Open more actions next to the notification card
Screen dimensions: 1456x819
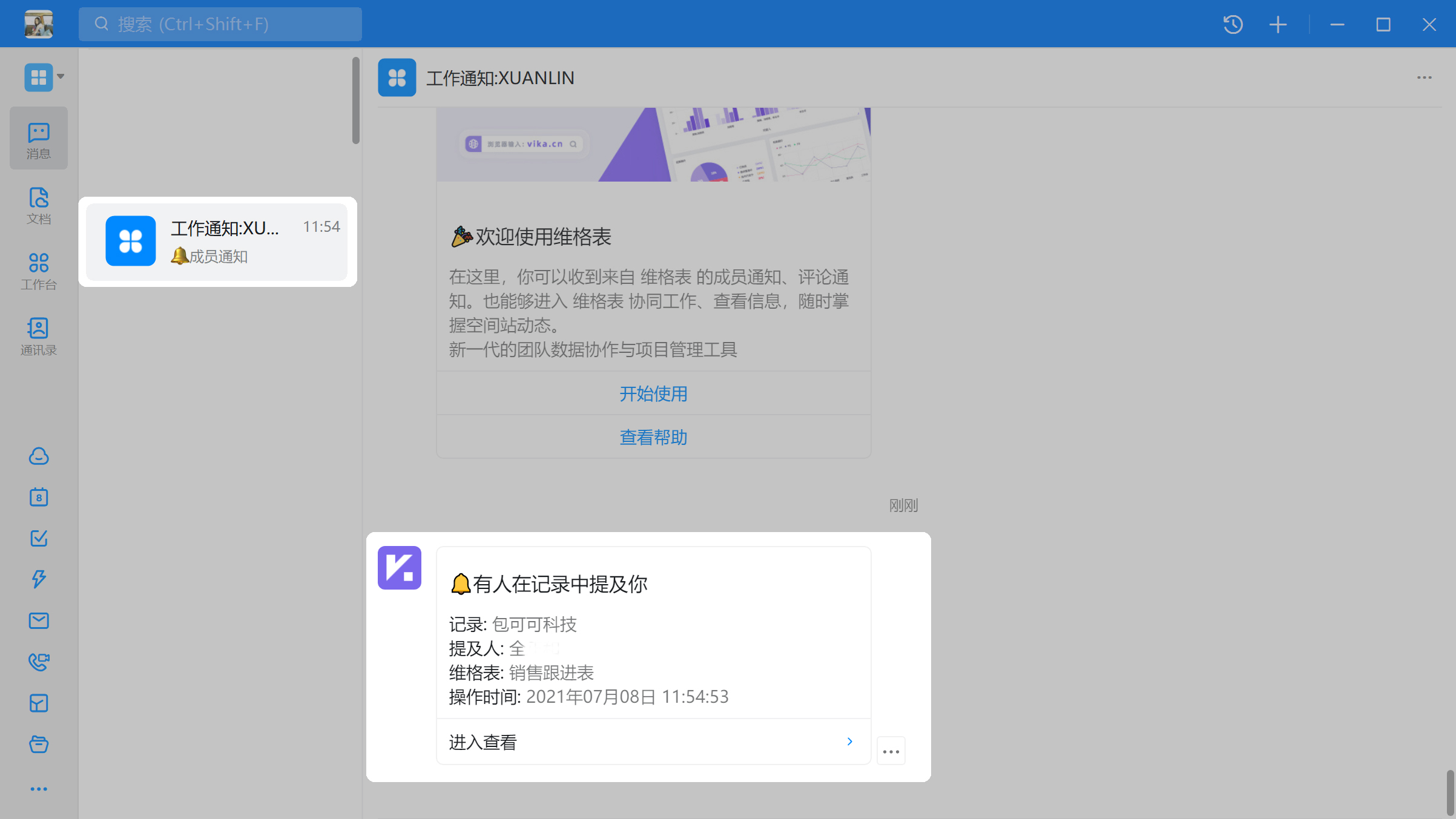891,751
